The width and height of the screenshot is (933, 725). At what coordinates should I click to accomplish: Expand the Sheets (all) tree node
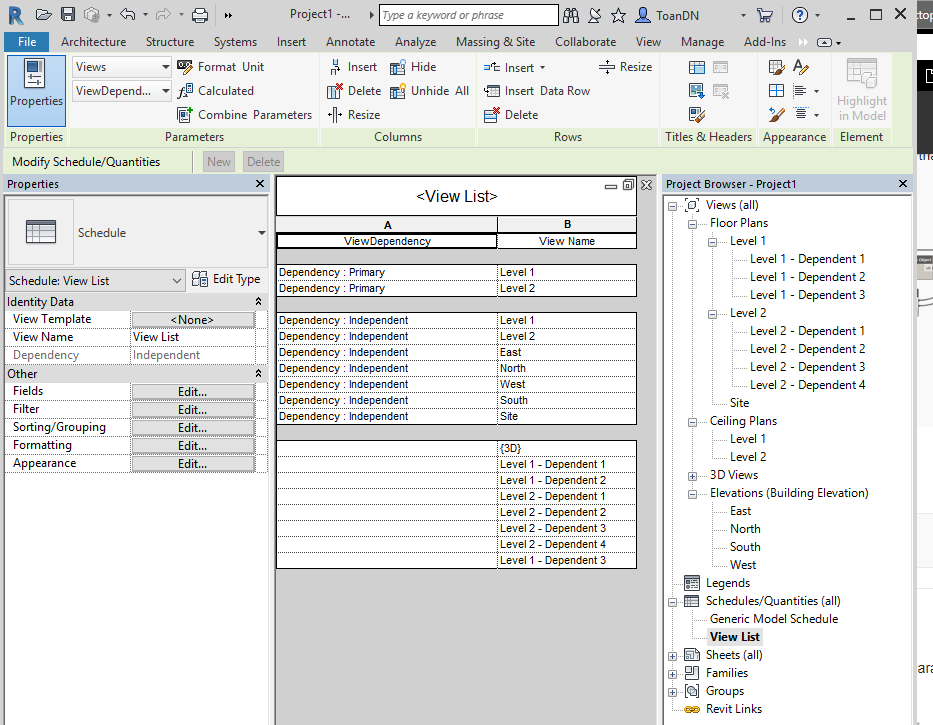[673, 654]
